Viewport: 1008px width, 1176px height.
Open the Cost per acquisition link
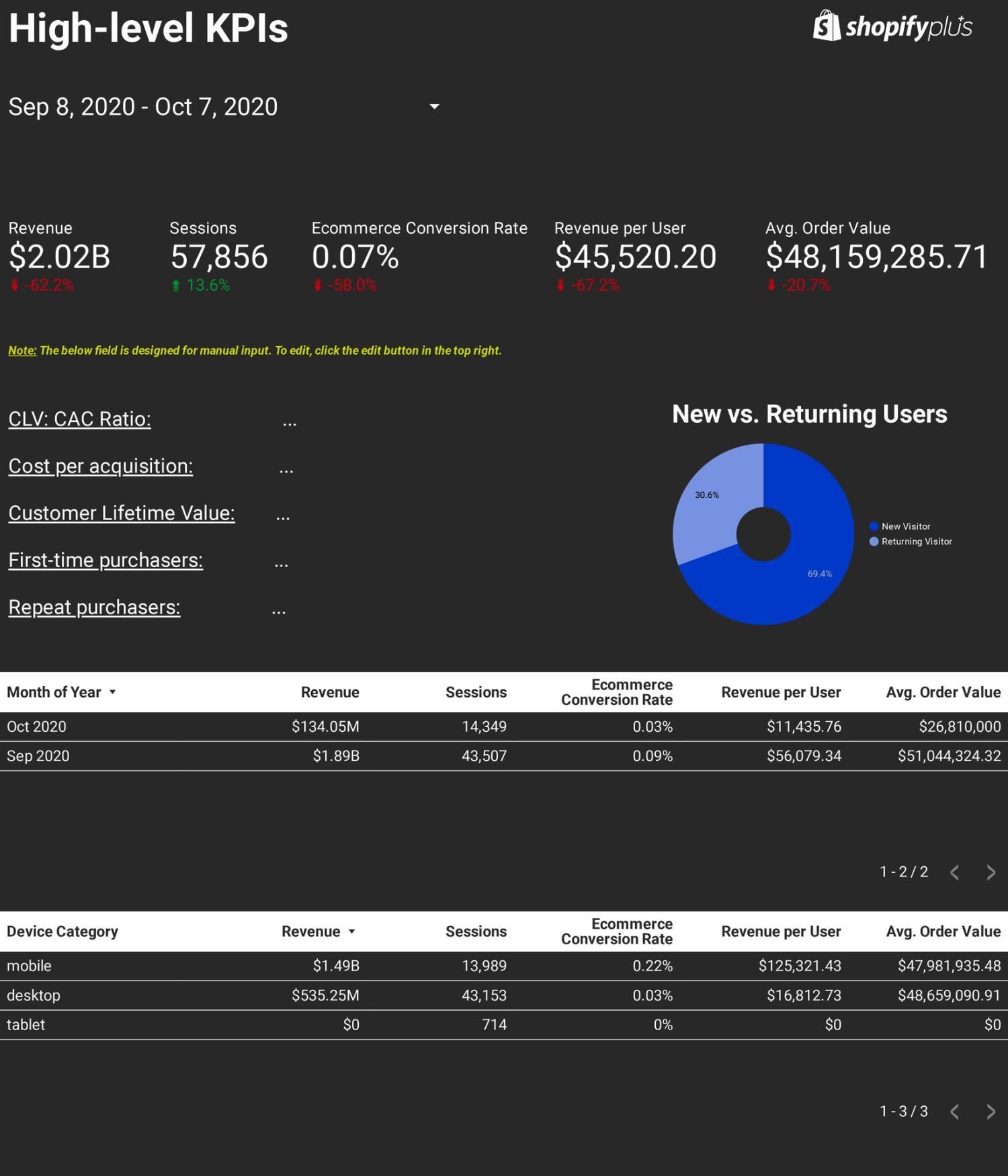(101, 466)
